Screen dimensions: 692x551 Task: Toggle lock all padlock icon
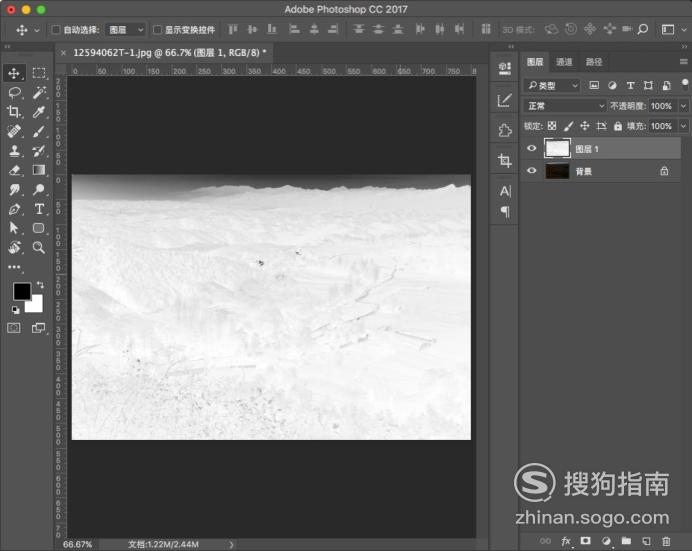pos(618,126)
